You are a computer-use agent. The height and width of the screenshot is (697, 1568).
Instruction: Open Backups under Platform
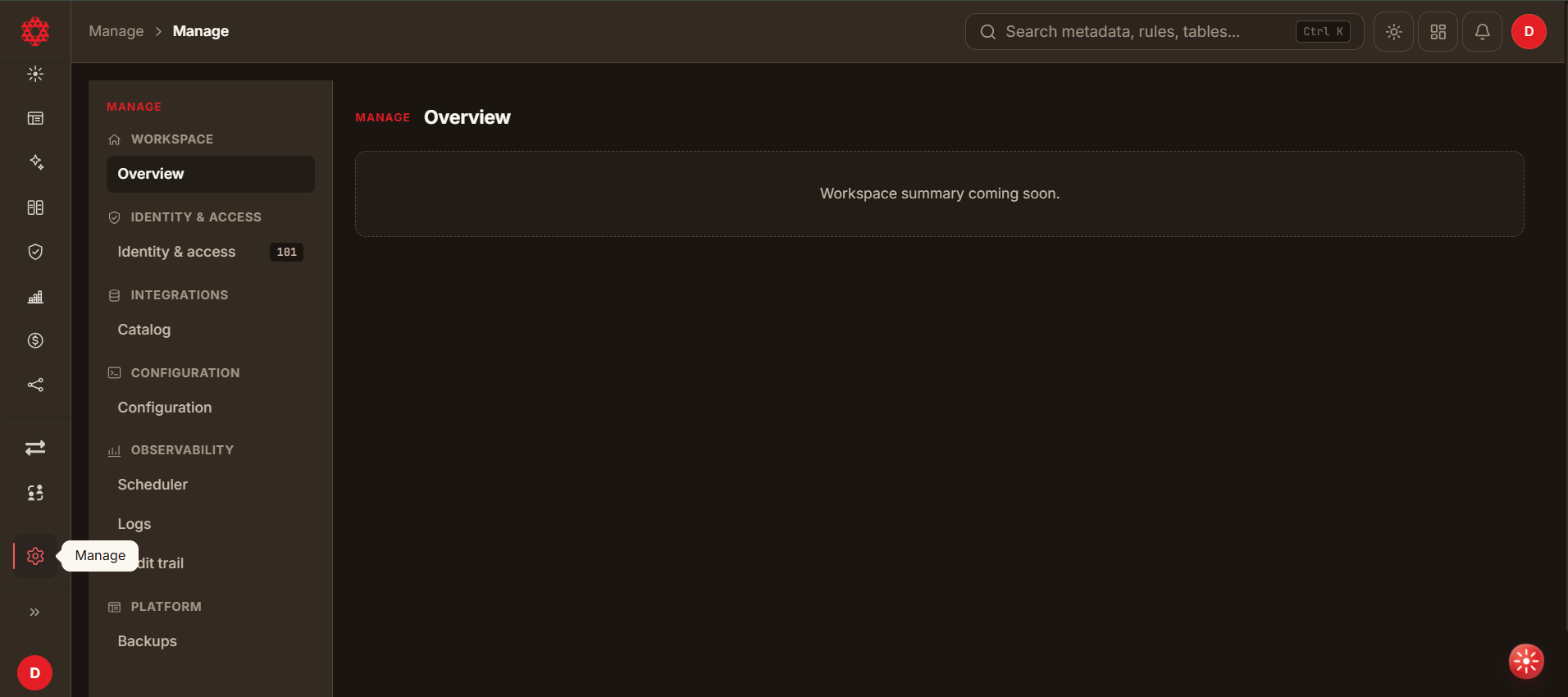coord(211,641)
